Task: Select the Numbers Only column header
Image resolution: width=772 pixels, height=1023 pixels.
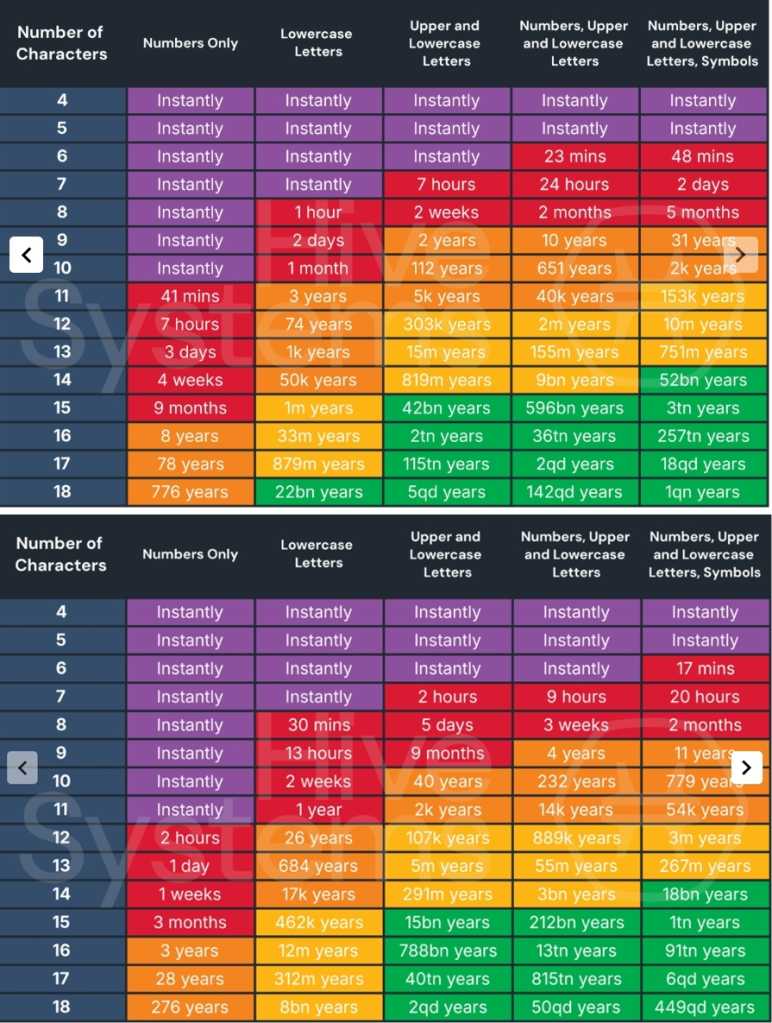Action: 190,43
